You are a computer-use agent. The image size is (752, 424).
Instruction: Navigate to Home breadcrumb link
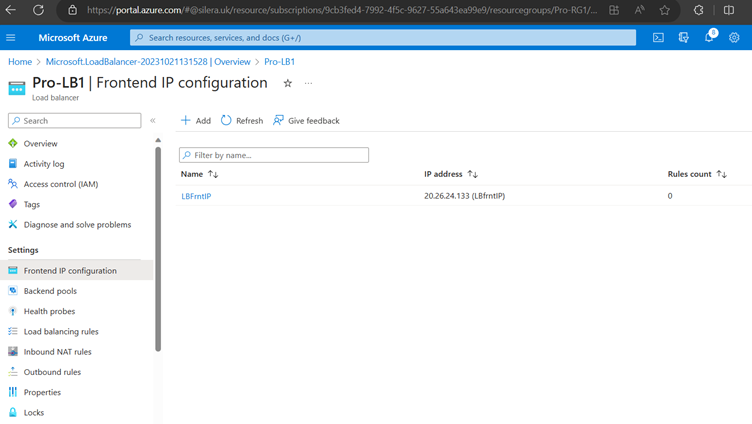(x=20, y=62)
